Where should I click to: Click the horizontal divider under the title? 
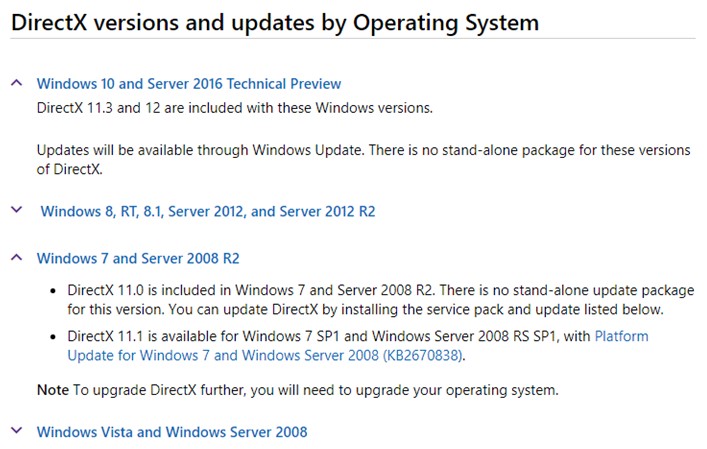coord(353,38)
